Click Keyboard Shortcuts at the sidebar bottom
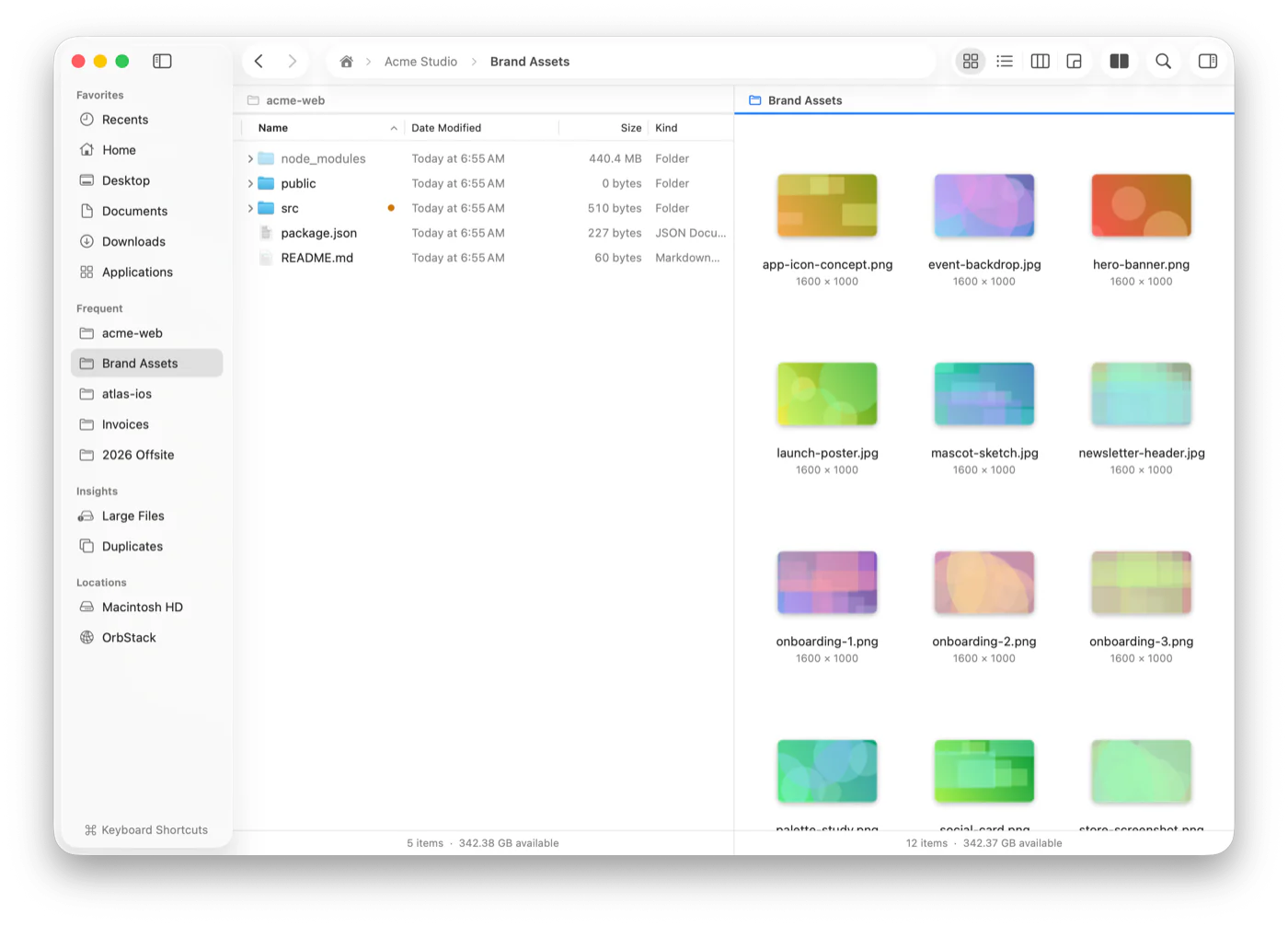1288x926 pixels. tap(146, 830)
